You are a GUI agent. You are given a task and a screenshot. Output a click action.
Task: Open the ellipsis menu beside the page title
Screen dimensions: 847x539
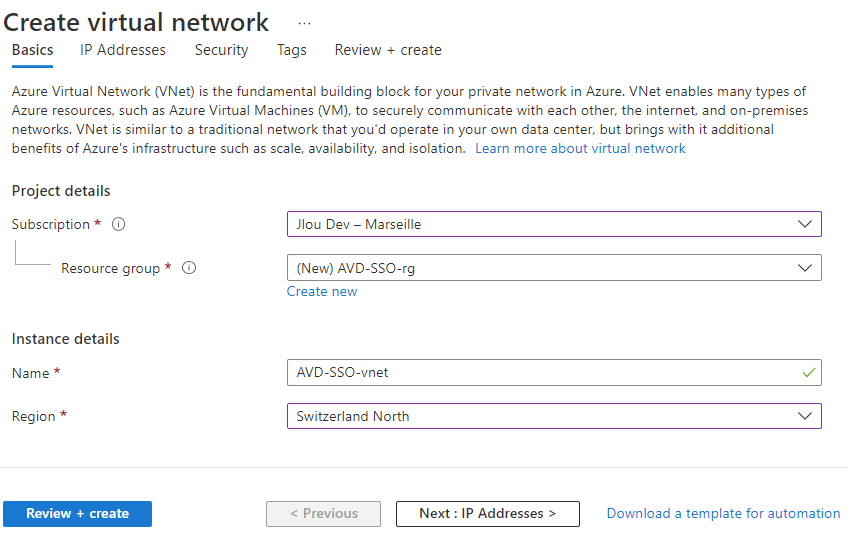click(x=304, y=24)
